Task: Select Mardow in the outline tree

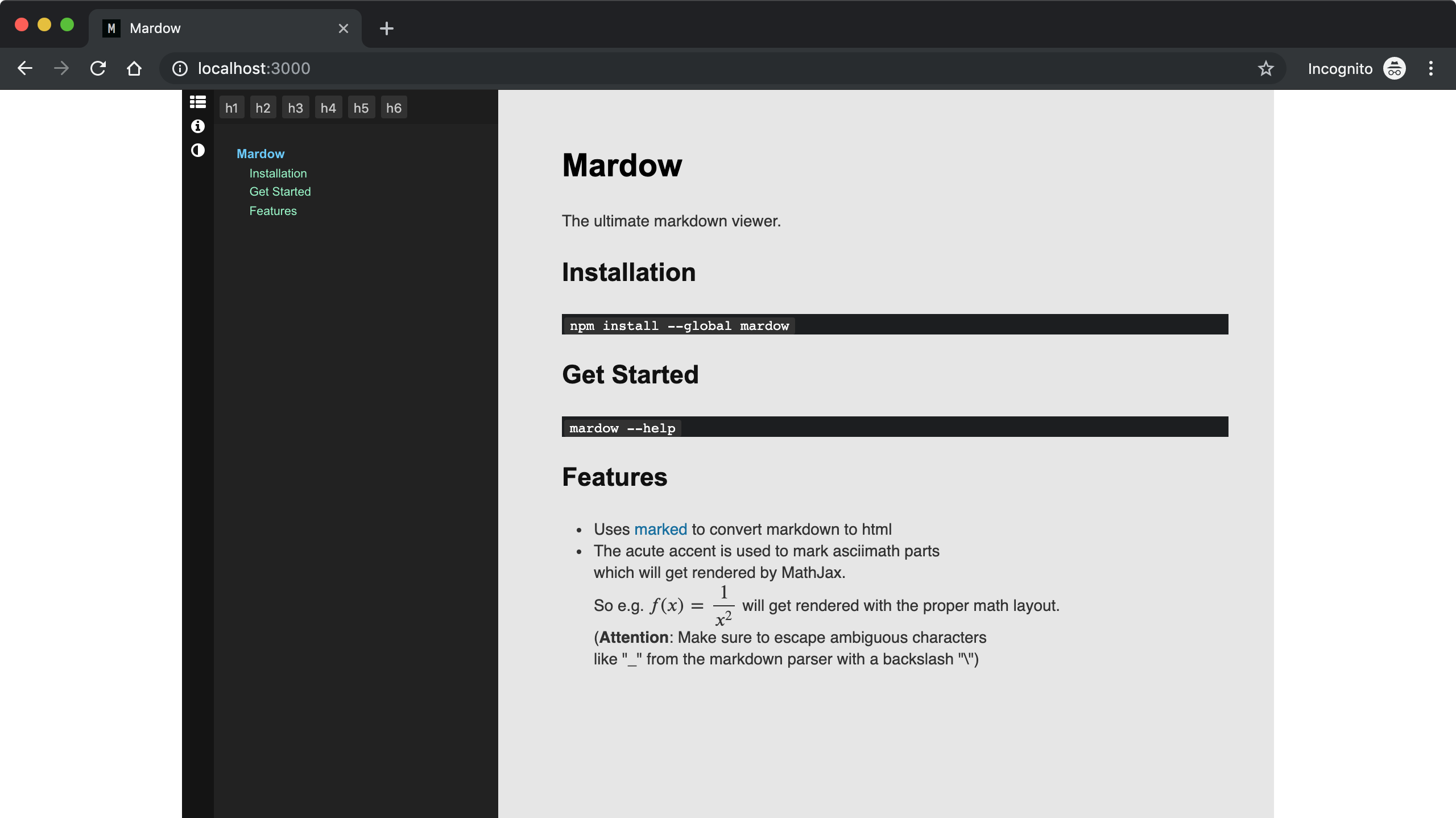Action: [260, 154]
